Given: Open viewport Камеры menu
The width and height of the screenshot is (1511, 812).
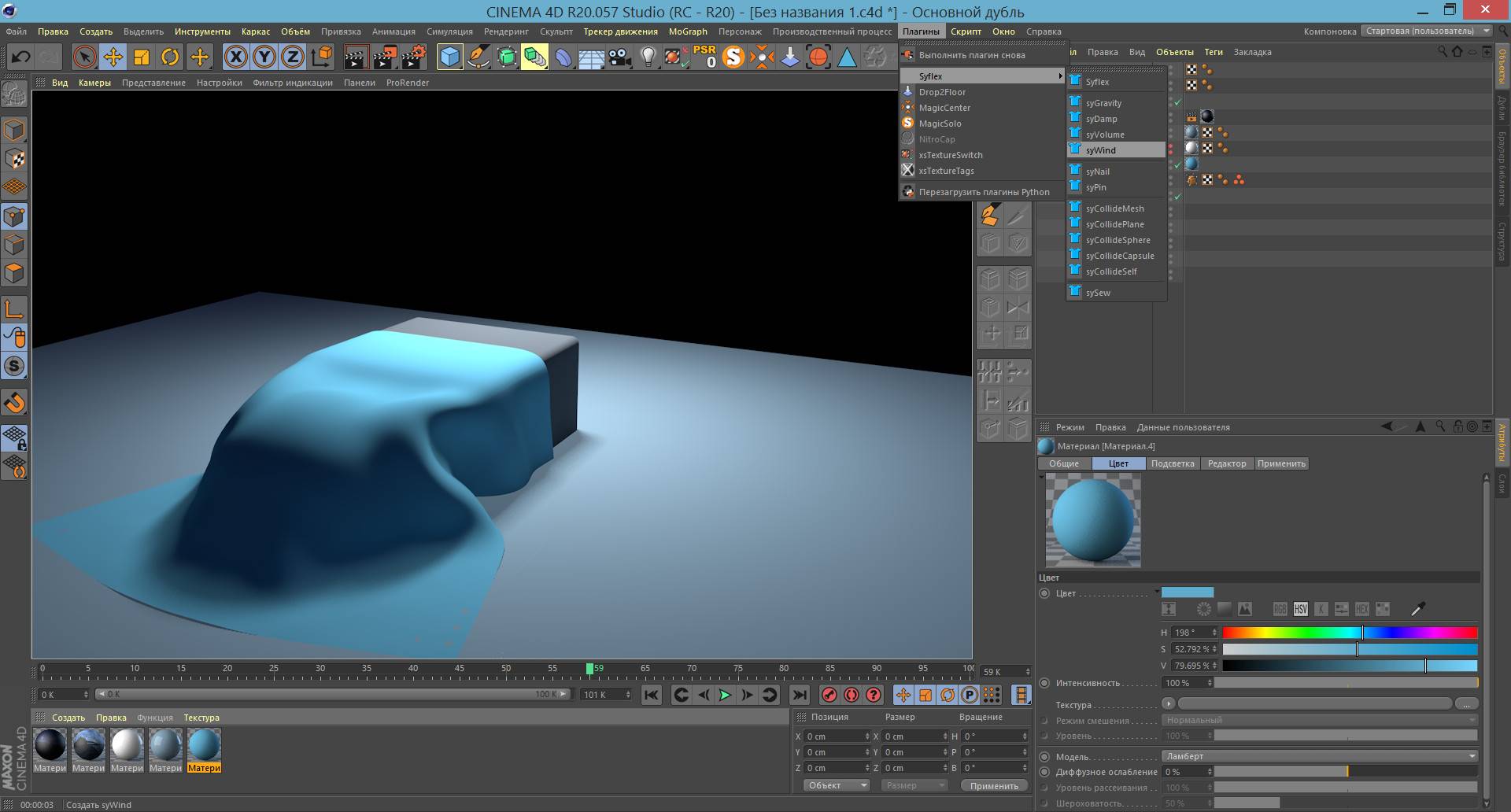Looking at the screenshot, I should point(94,83).
